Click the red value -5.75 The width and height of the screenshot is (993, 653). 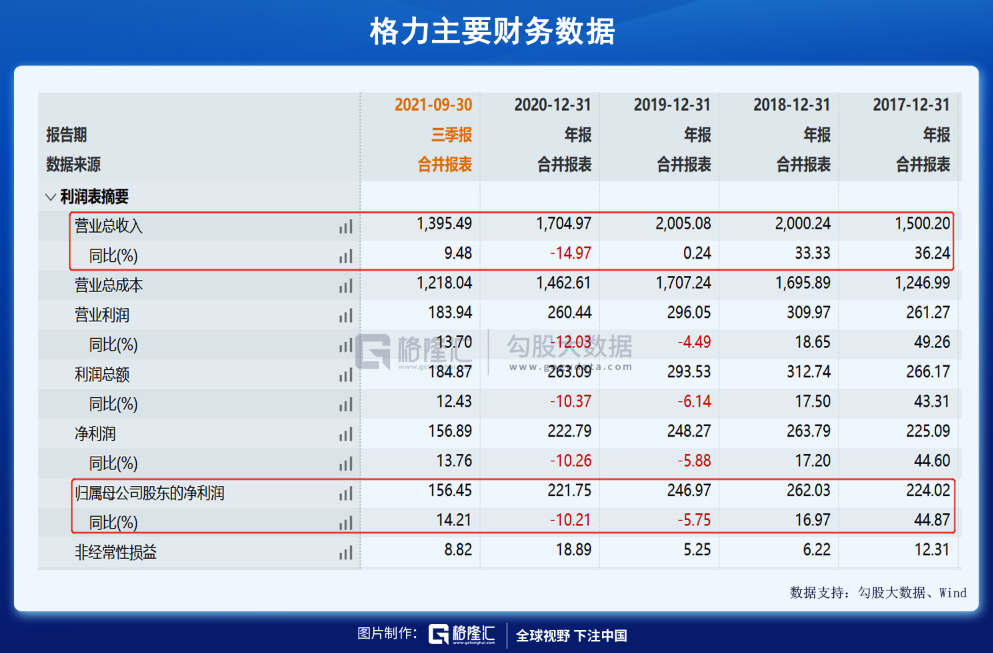coord(694,521)
